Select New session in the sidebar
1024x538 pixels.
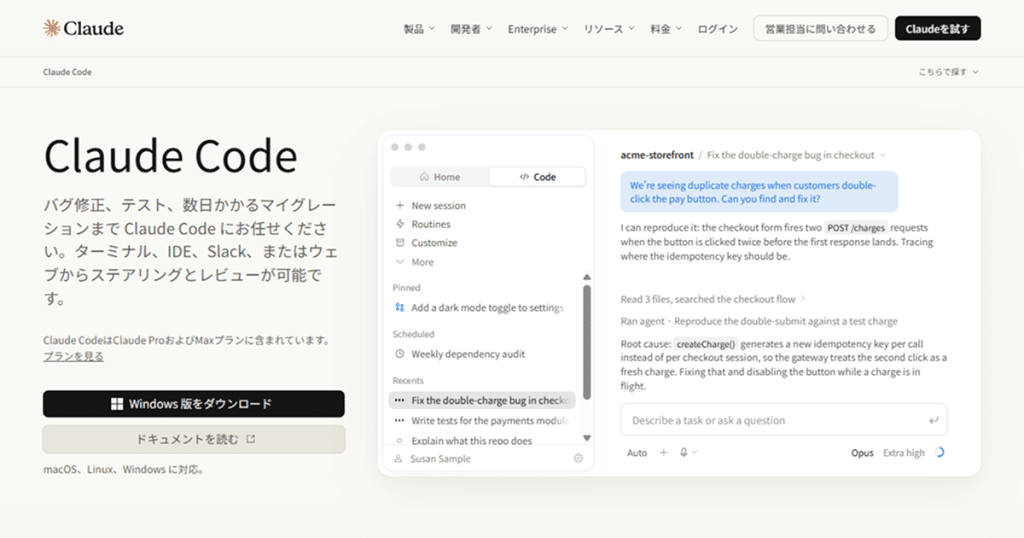pyautogui.click(x=438, y=205)
